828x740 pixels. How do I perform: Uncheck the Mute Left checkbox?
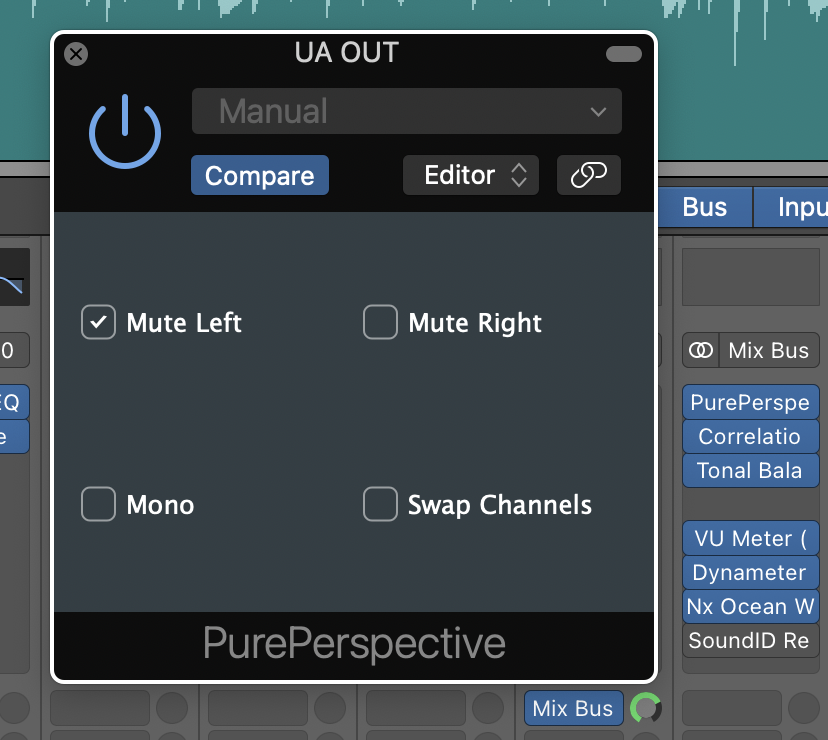pyautogui.click(x=97, y=322)
